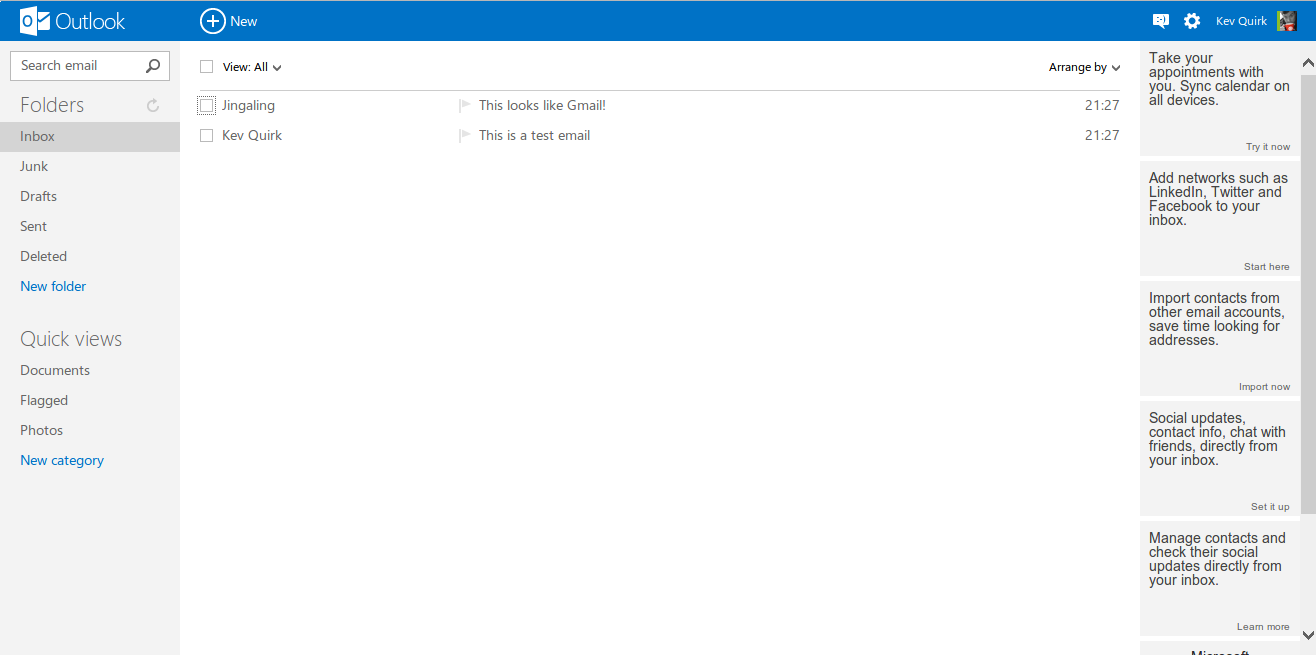Focus the Search email input field
1316x655 pixels.
pyautogui.click(x=78, y=66)
